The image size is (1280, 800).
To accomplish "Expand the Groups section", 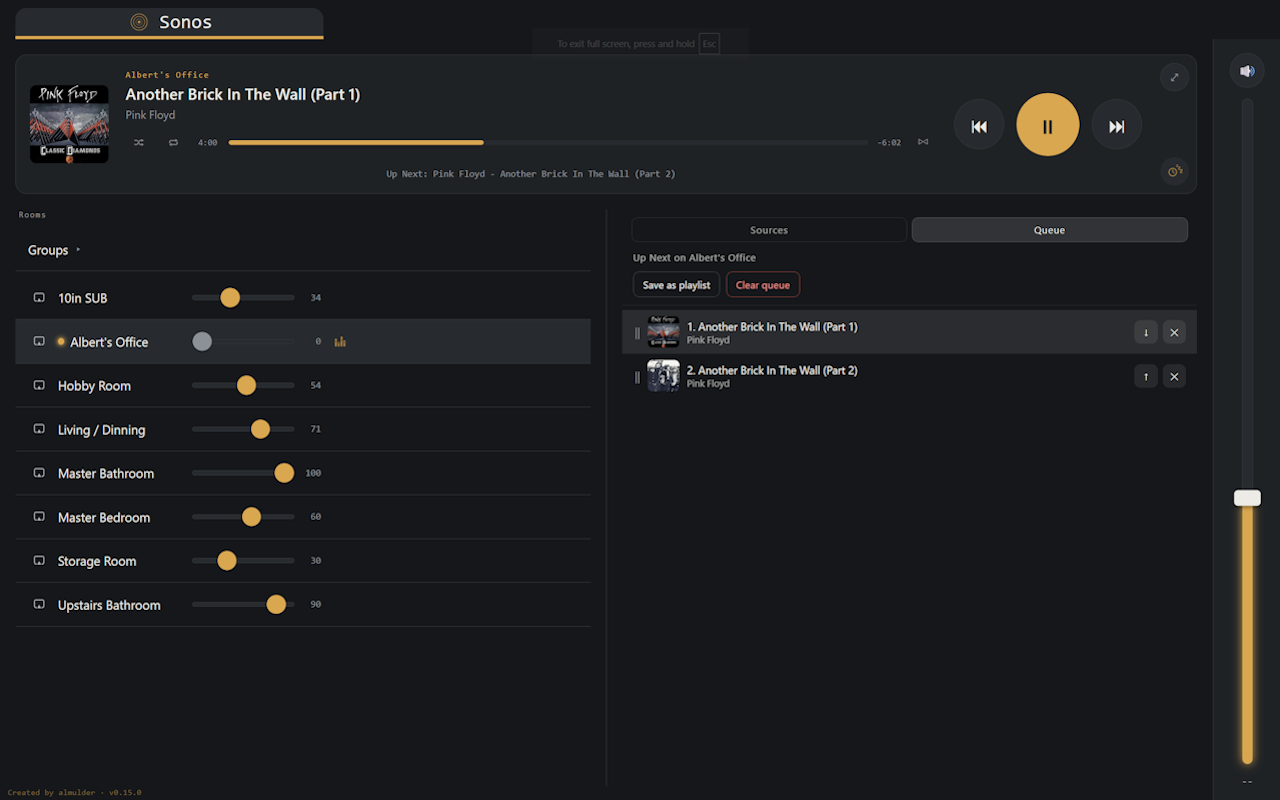I will click(54, 250).
